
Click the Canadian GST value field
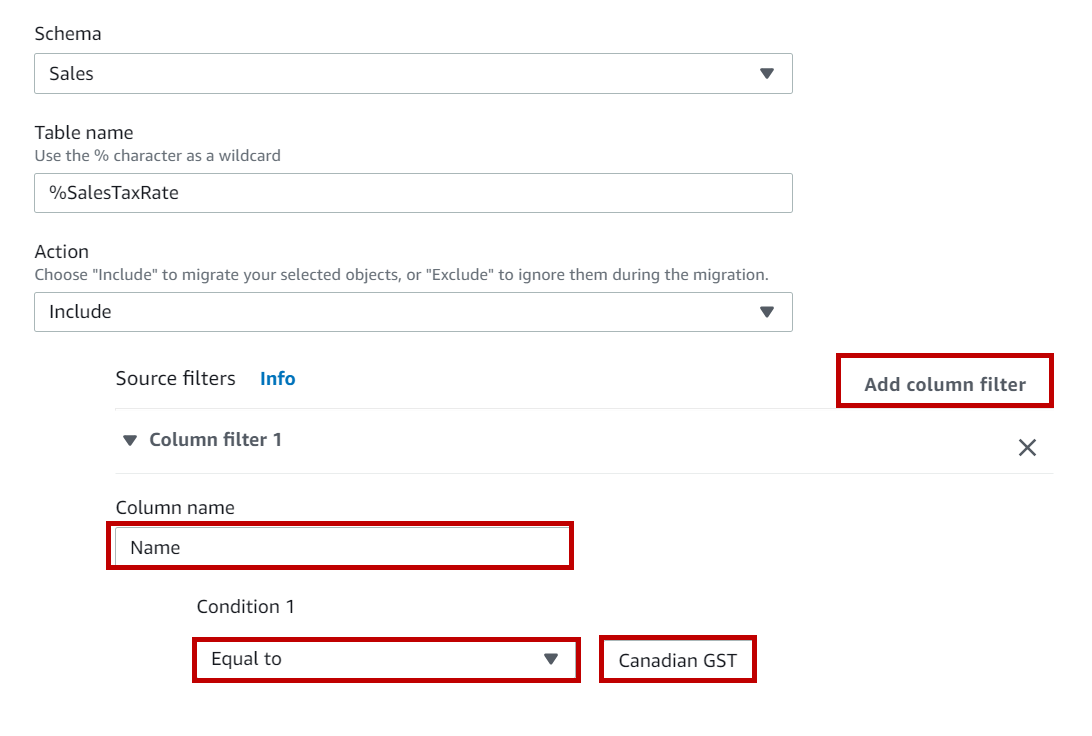pos(677,661)
